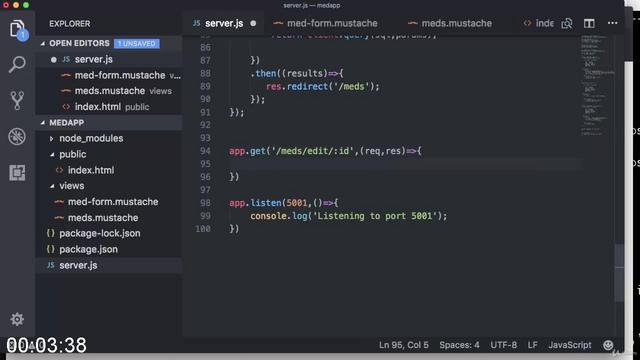The height and width of the screenshot is (360, 640).
Task: Open the Explorer view in activity bar
Action: 17,29
